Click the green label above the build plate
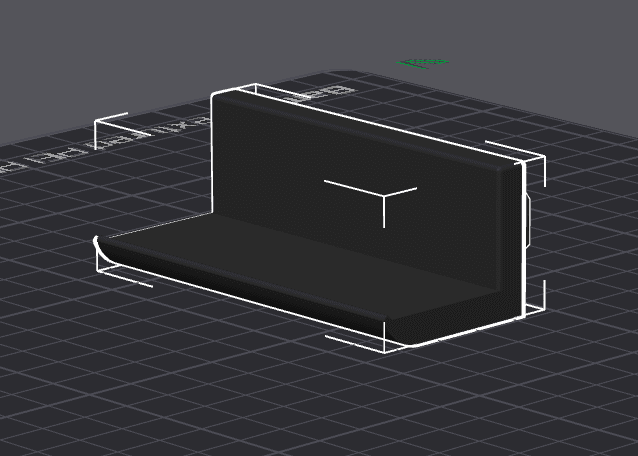The width and height of the screenshot is (638, 456). click(423, 63)
